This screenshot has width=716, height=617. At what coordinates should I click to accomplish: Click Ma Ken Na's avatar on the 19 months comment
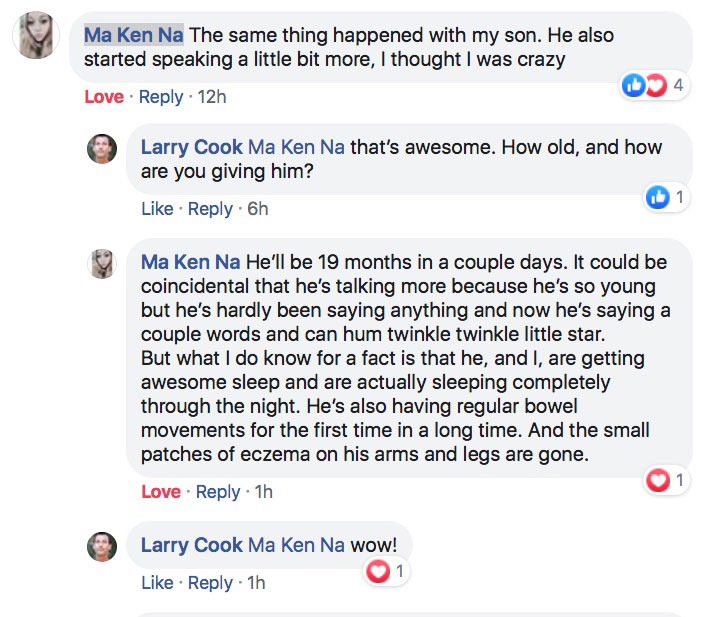pos(104,262)
